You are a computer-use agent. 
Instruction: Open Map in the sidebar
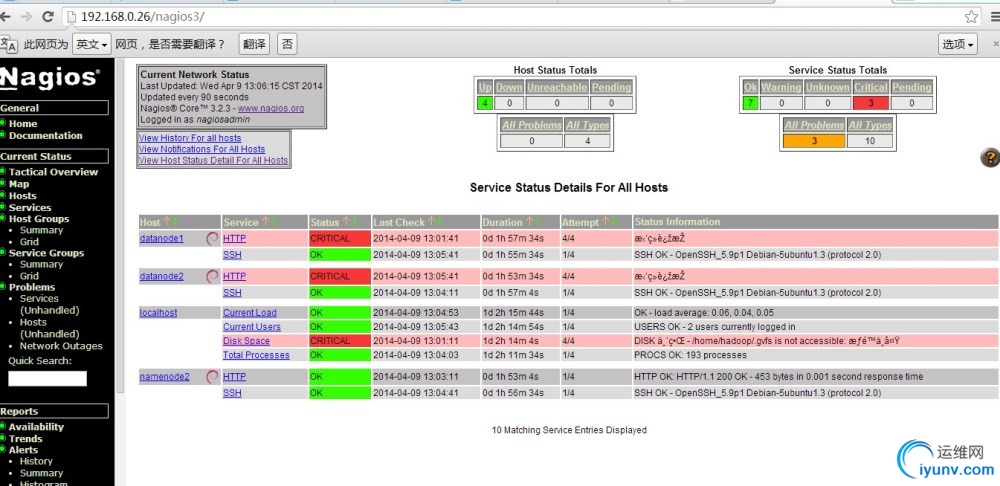point(19,184)
